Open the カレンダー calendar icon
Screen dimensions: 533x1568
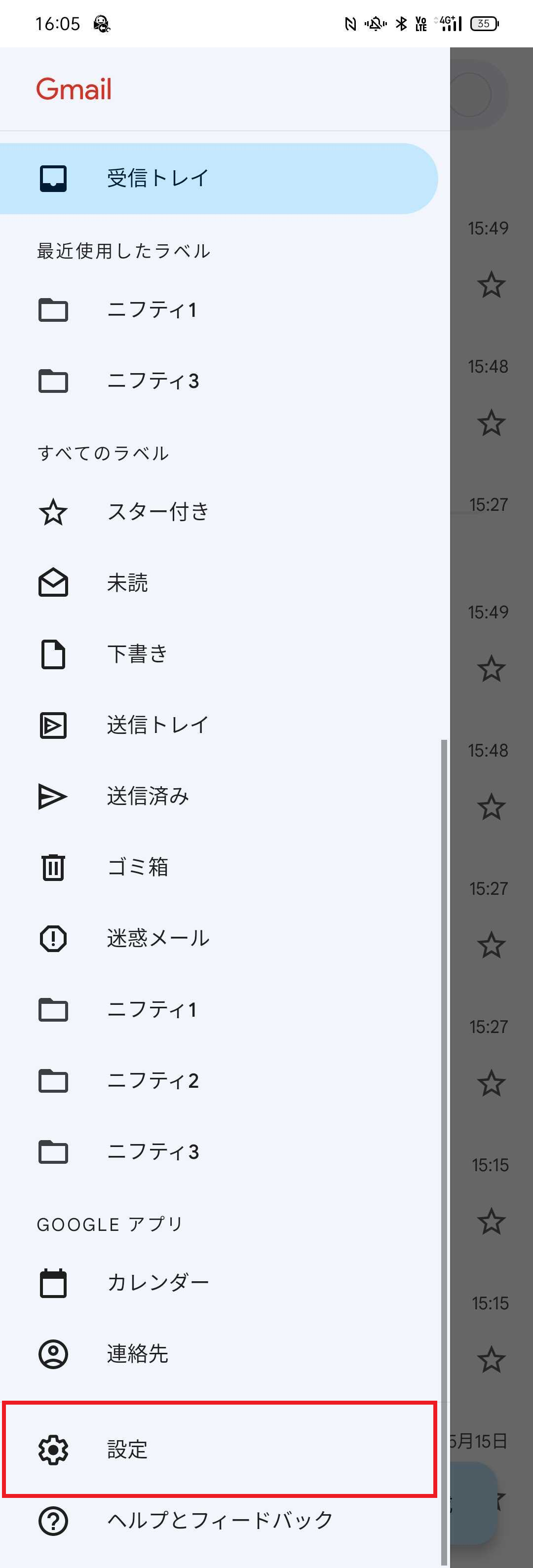click(53, 1283)
